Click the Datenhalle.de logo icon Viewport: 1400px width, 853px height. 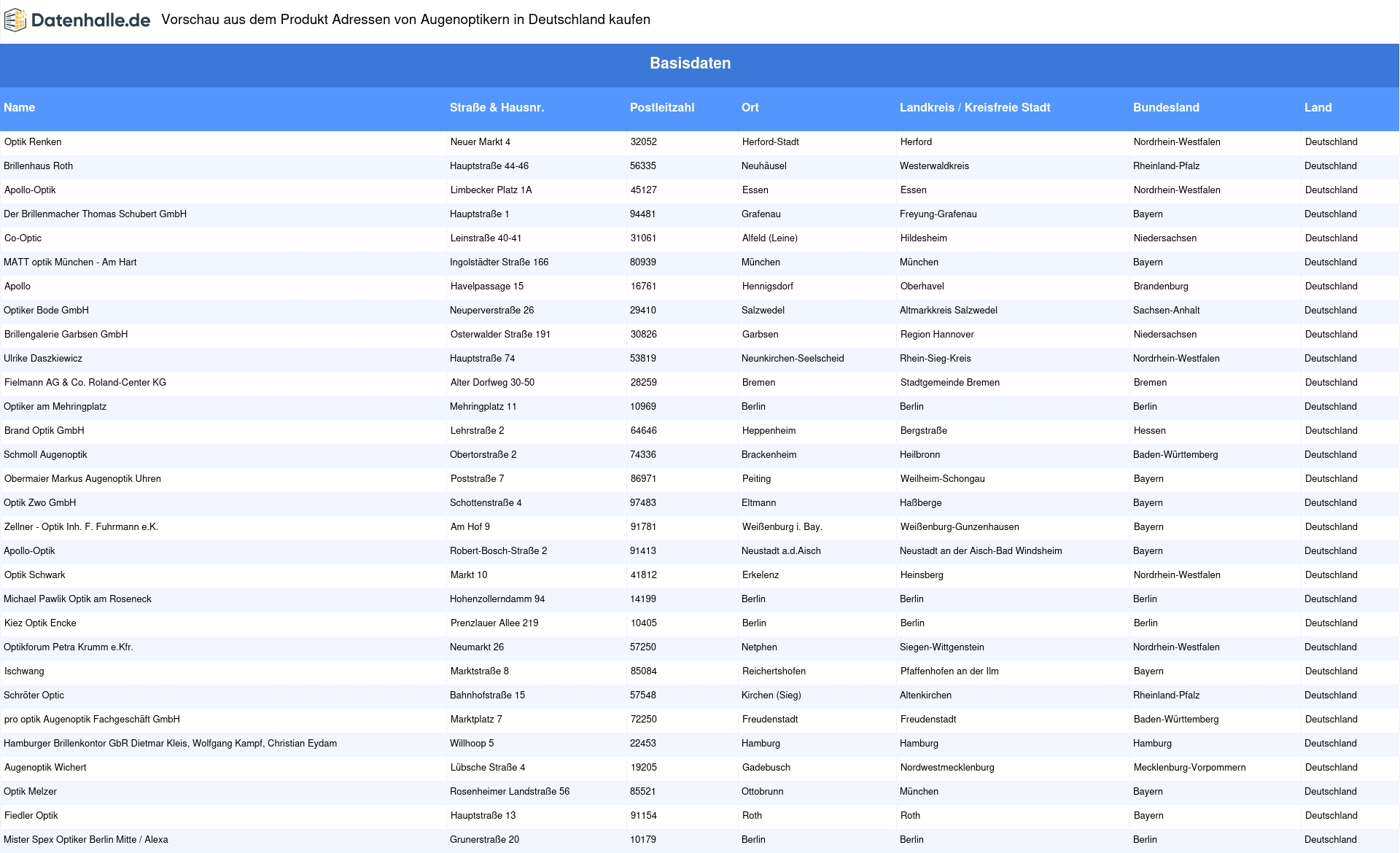coord(15,20)
